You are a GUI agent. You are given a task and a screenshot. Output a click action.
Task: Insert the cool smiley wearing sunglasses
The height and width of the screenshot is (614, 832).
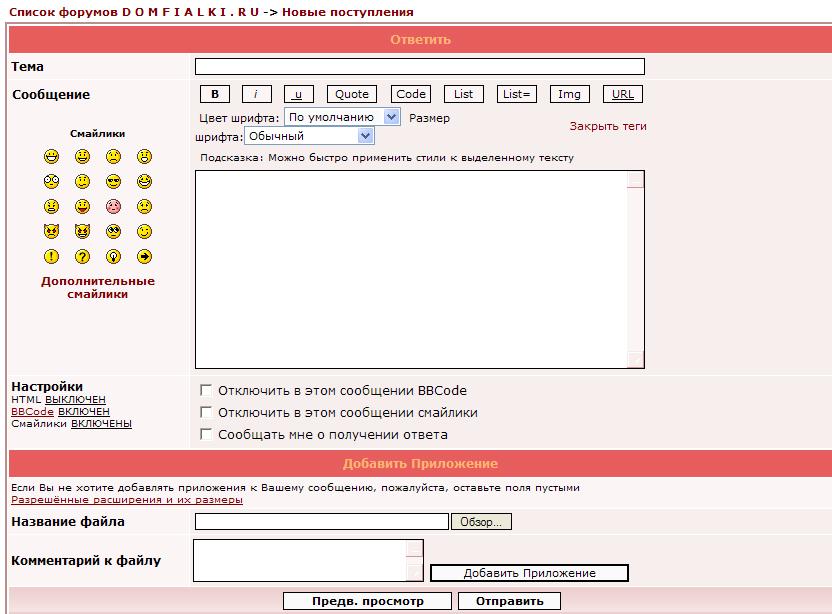(x=113, y=181)
